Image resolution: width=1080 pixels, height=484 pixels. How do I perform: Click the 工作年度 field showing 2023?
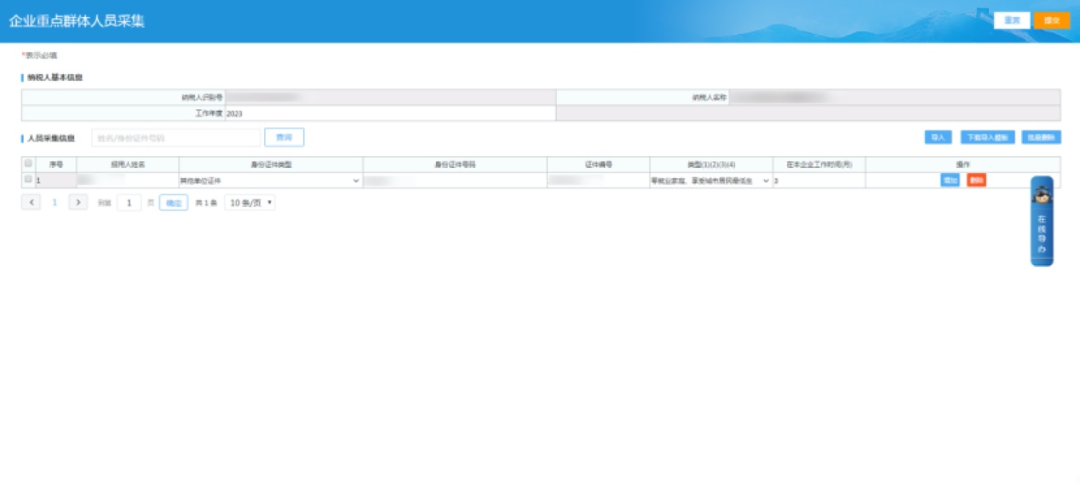coord(391,114)
